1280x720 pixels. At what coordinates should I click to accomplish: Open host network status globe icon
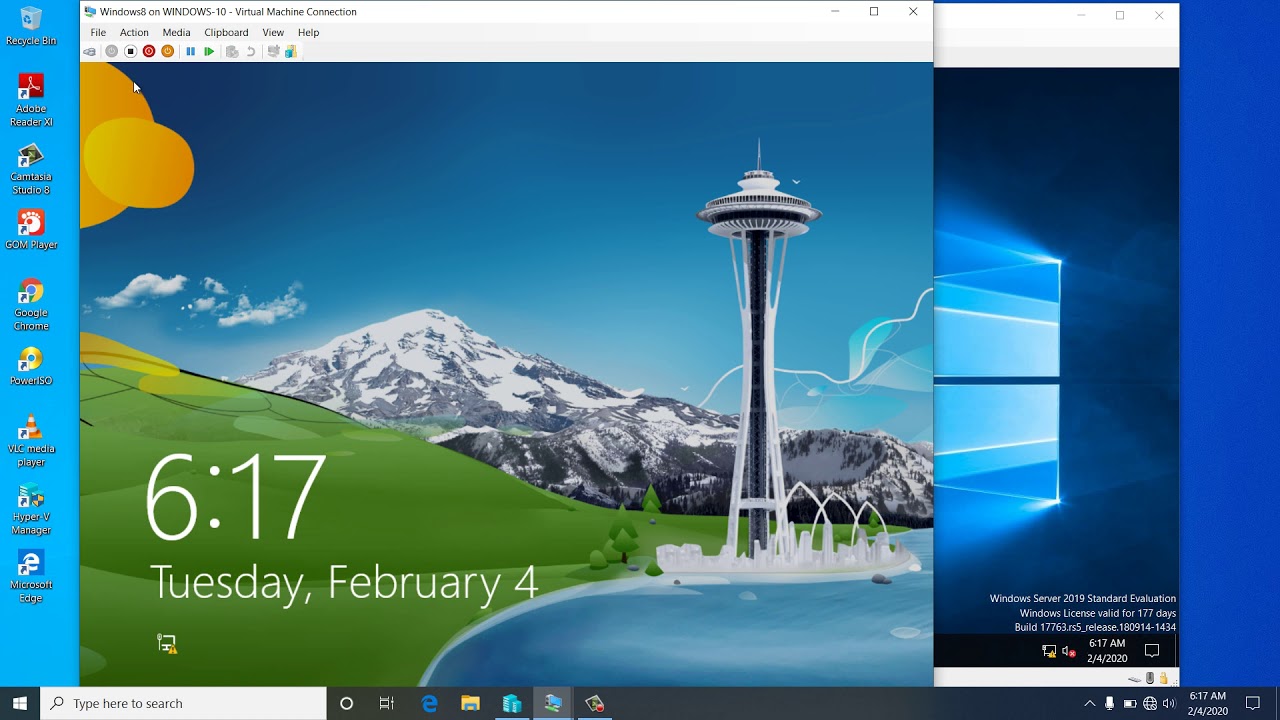click(1150, 703)
